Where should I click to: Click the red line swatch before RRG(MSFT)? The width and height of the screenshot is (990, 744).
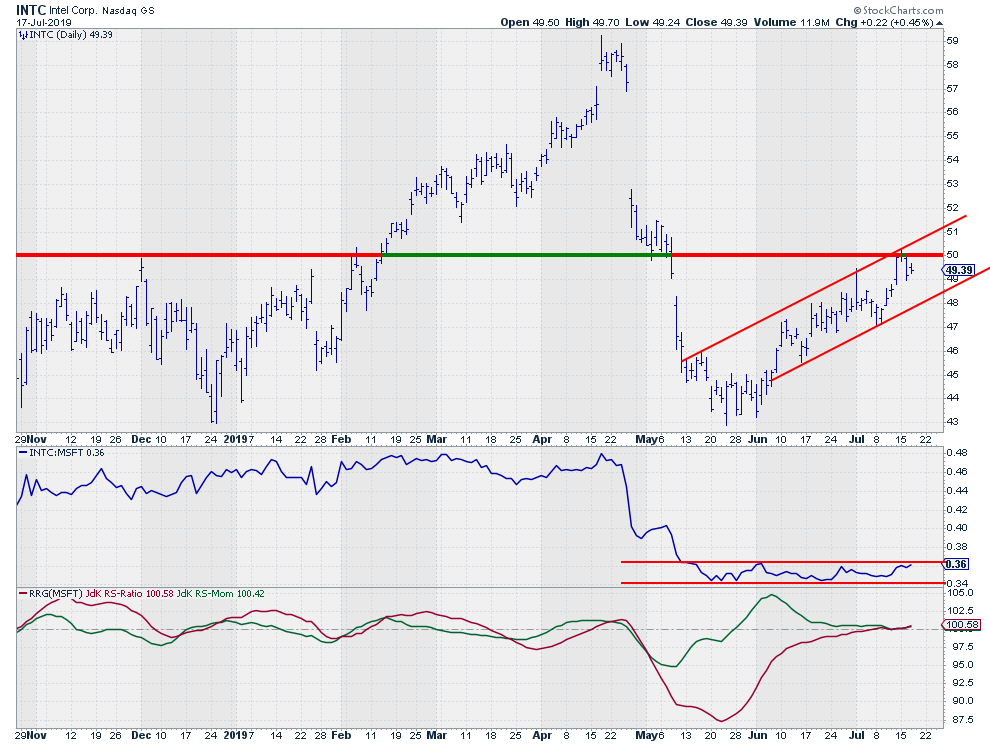[23, 594]
